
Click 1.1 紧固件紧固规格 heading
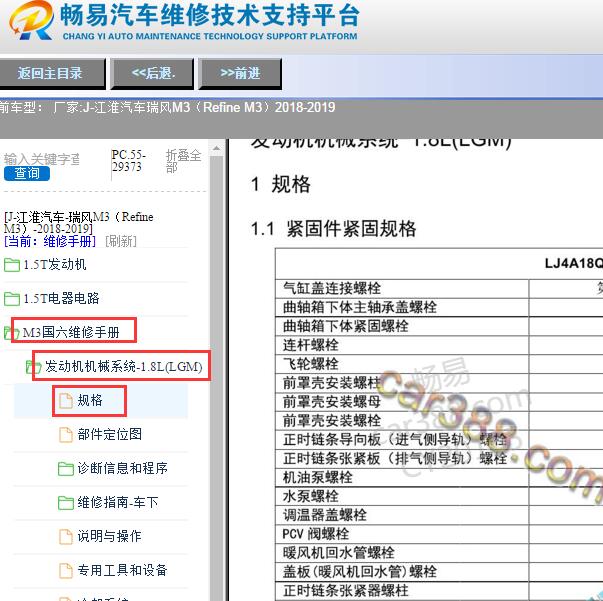coord(333,229)
